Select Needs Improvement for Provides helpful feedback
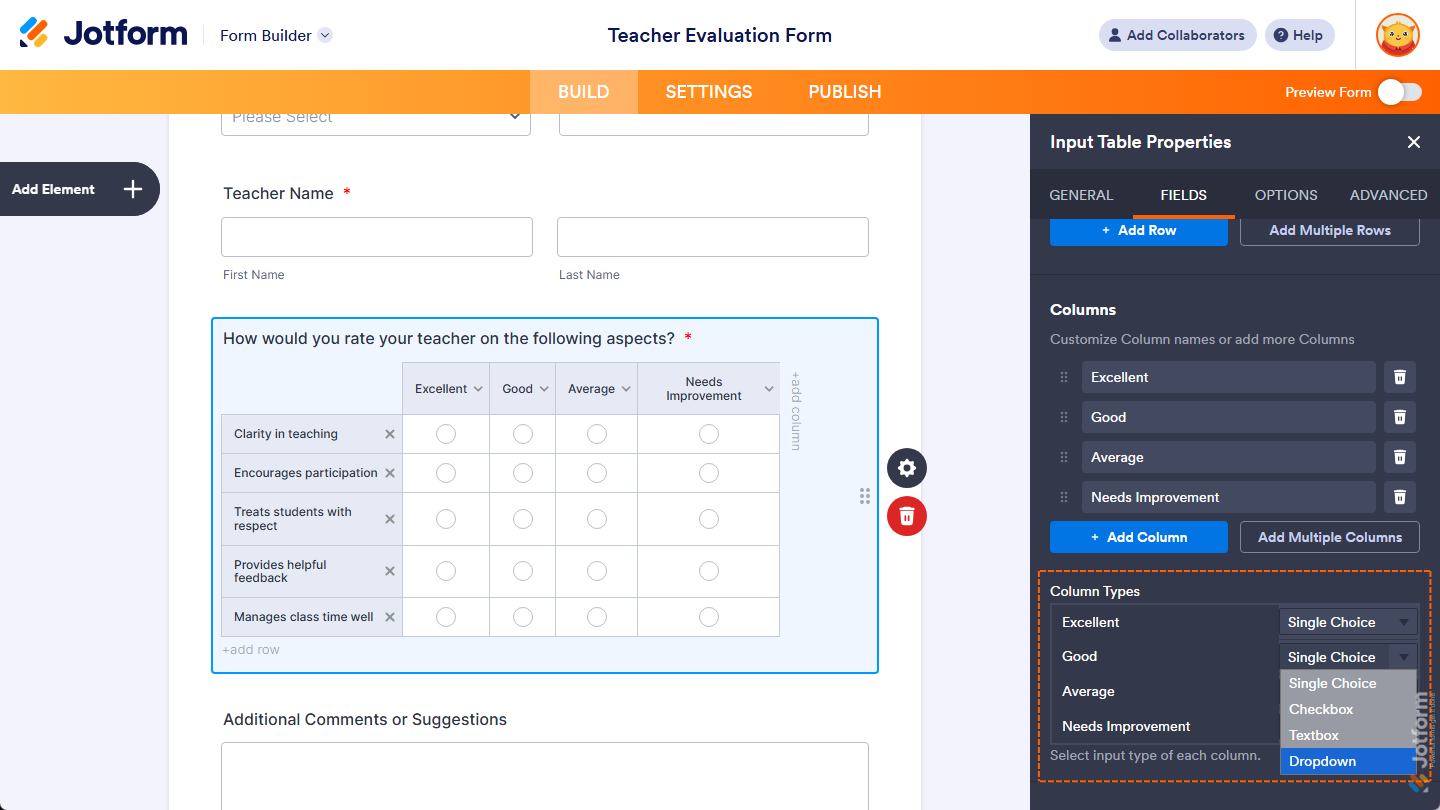Image resolution: width=1440 pixels, height=810 pixels. coord(709,571)
